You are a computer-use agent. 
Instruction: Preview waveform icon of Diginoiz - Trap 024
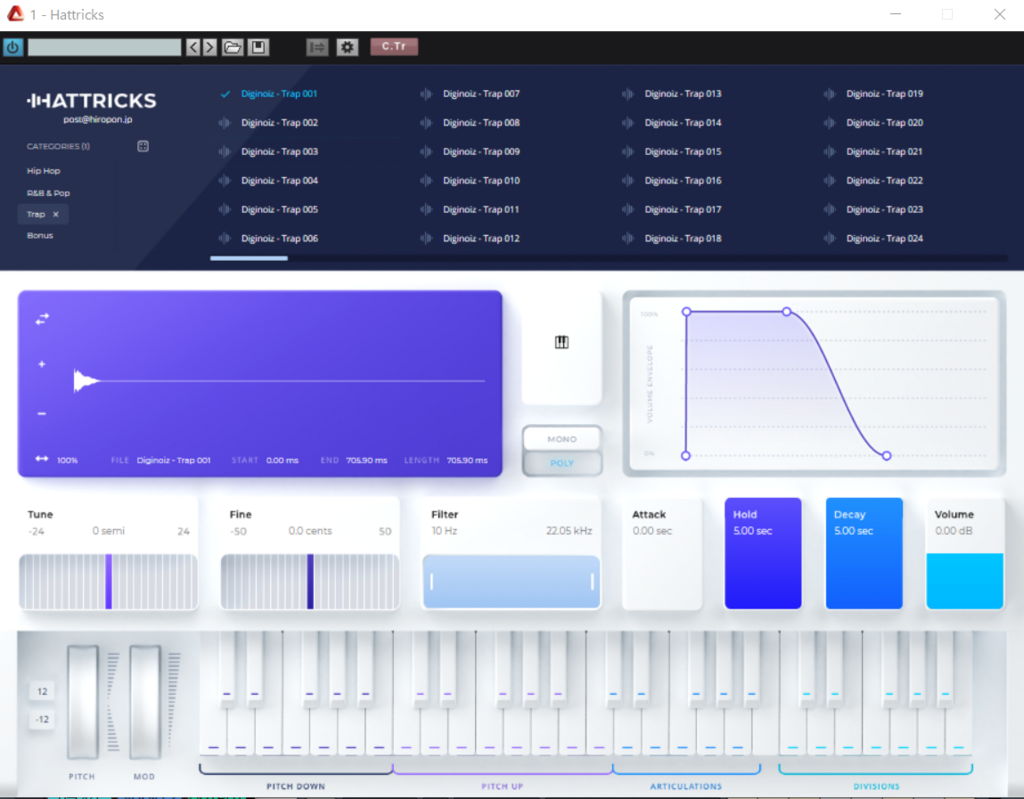click(x=830, y=238)
